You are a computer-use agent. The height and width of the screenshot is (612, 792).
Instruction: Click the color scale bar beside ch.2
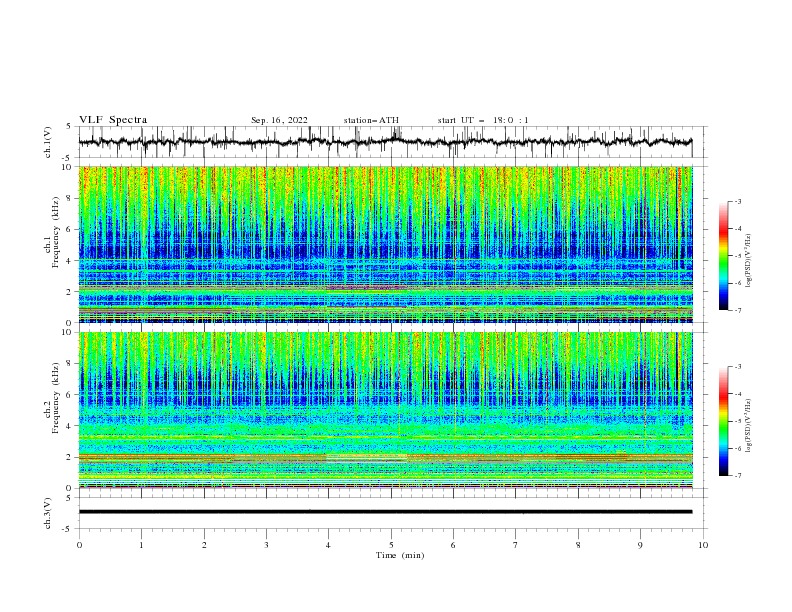tap(723, 421)
